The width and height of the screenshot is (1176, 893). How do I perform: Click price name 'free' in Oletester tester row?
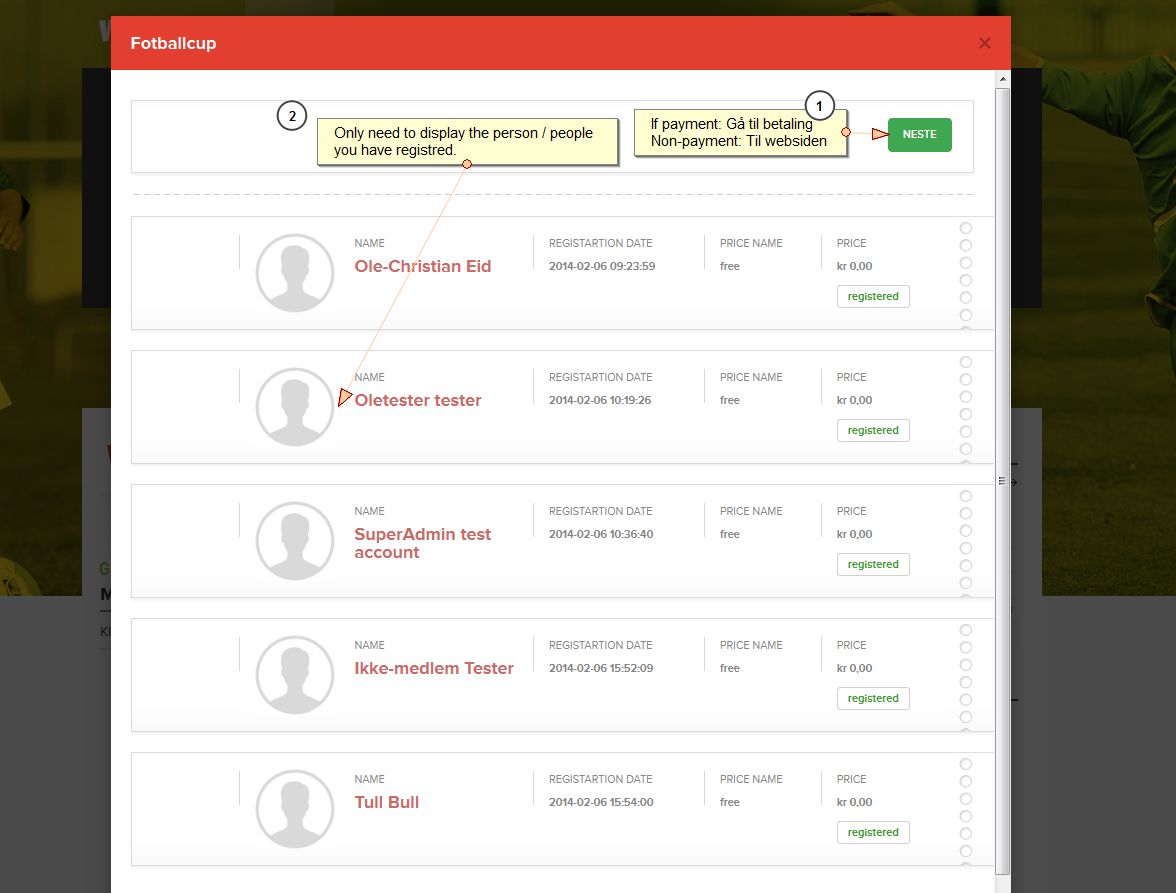pyautogui.click(x=730, y=400)
